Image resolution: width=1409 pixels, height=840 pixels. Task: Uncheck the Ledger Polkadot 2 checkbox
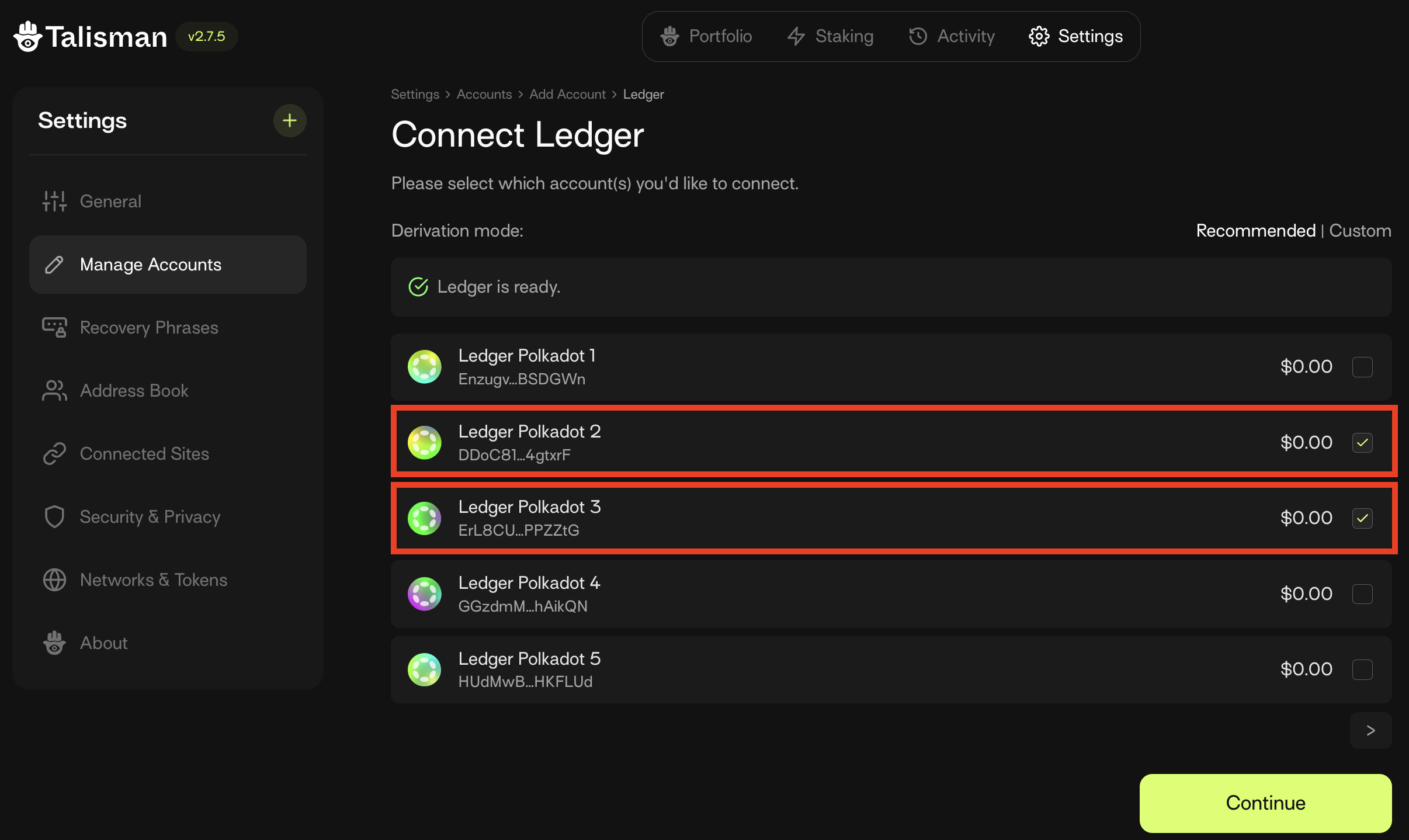tap(1362, 443)
